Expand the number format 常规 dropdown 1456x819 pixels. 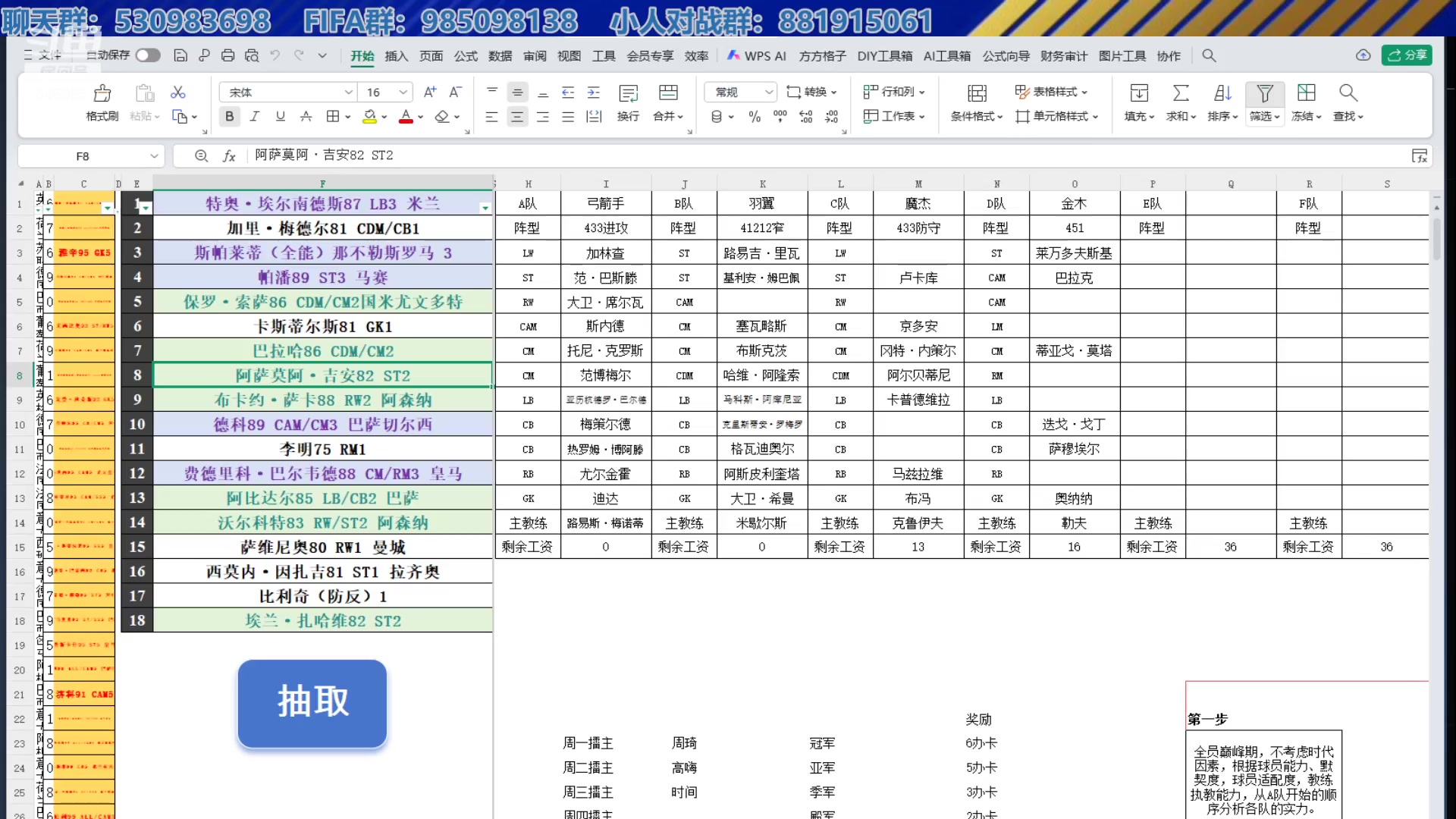click(x=770, y=92)
